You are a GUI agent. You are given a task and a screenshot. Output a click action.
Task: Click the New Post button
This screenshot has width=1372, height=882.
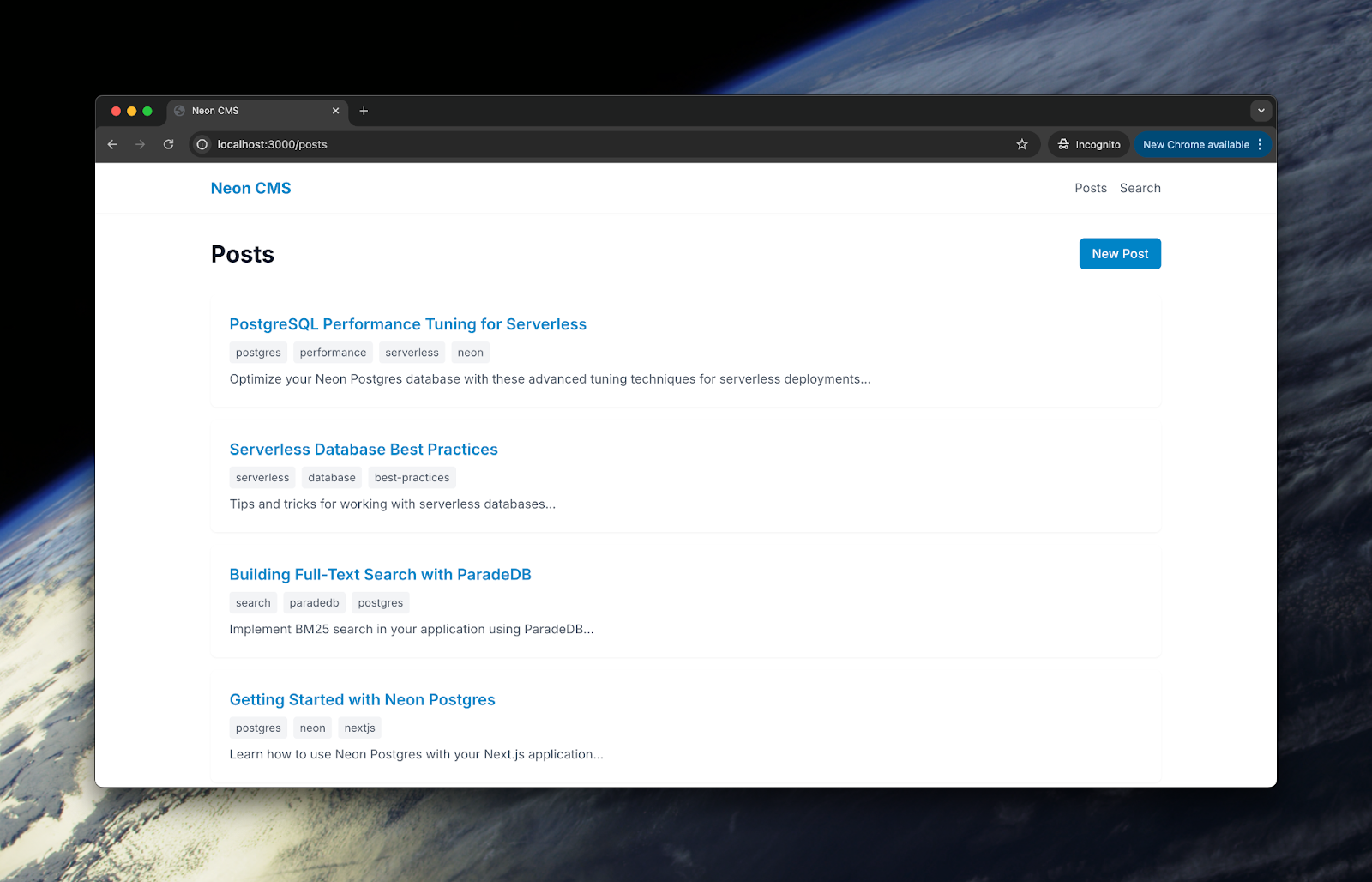(x=1120, y=254)
